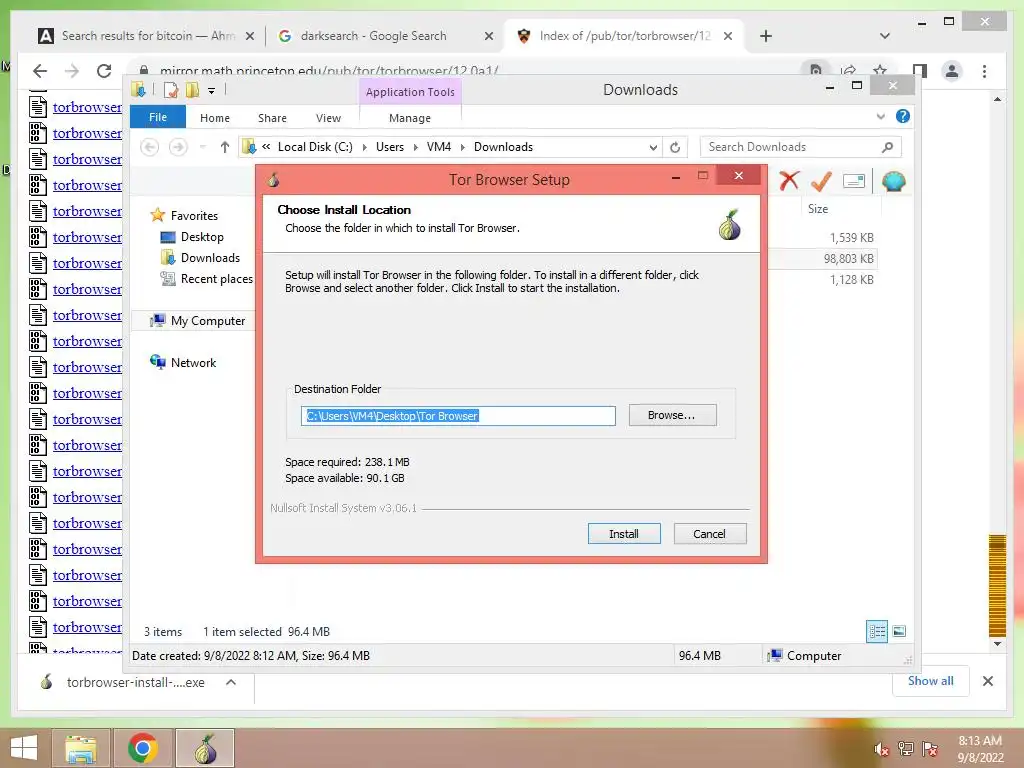This screenshot has height=768, width=1024.
Task: Open the Share ribbon tab
Action: tap(272, 118)
